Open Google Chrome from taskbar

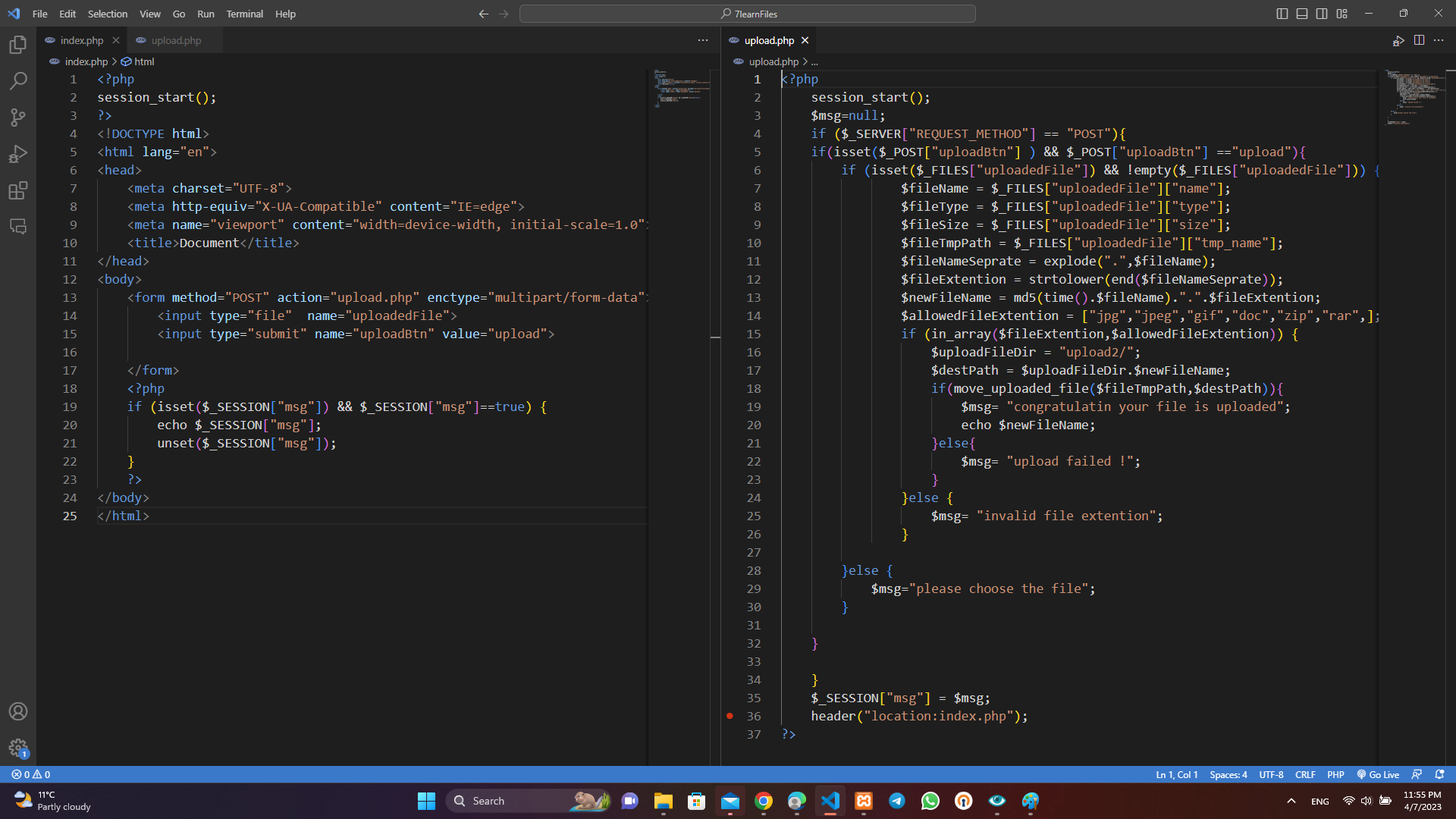[x=764, y=801]
